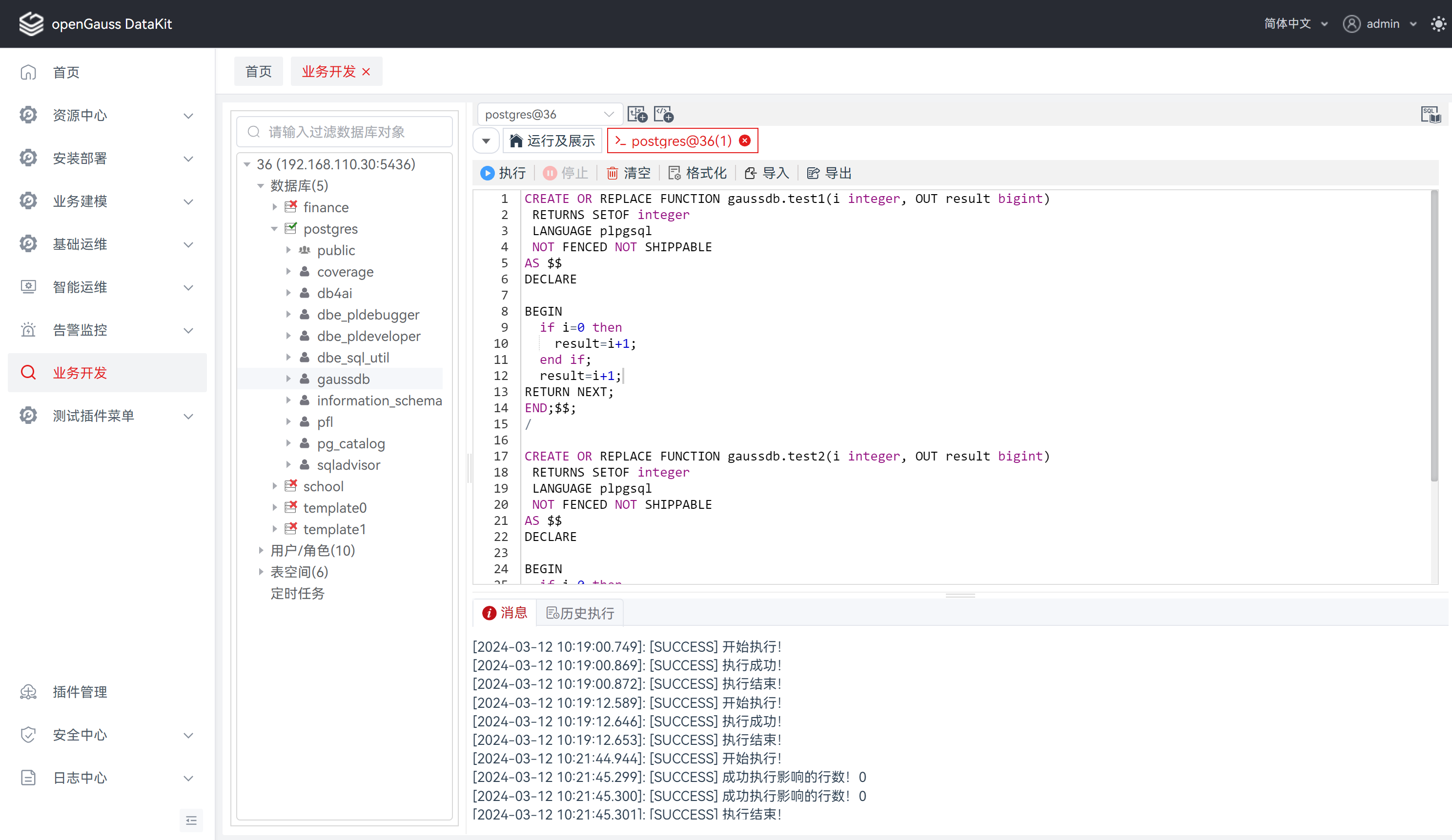Collapse the sidebar with the fold icon
Image resolution: width=1452 pixels, height=840 pixels.
(191, 820)
